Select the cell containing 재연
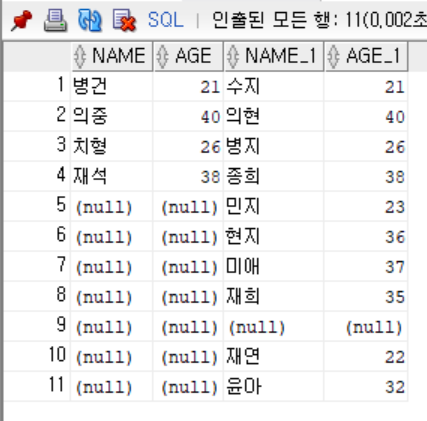427x421 pixels. tap(274, 356)
